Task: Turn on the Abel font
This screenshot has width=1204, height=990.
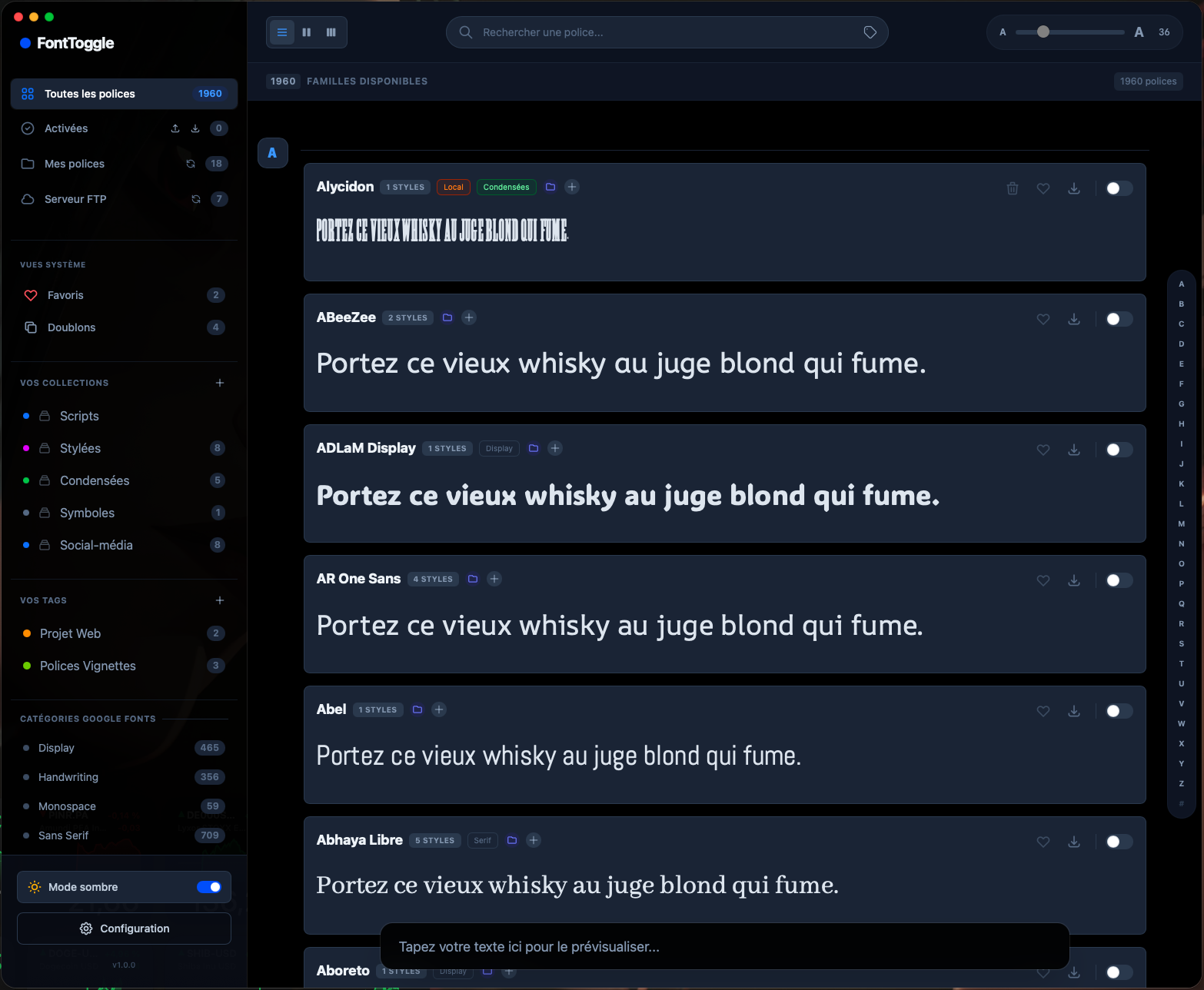Action: (1119, 711)
